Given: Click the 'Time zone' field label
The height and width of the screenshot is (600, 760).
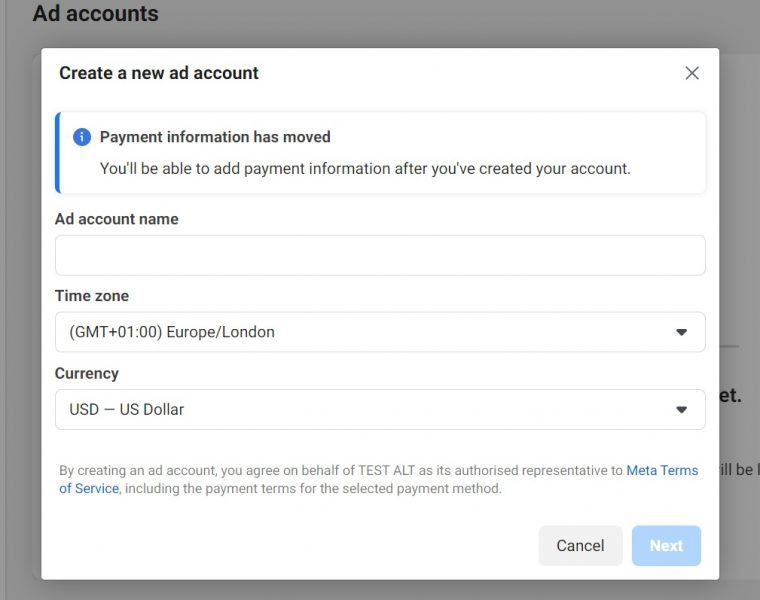Looking at the screenshot, I should [92, 296].
